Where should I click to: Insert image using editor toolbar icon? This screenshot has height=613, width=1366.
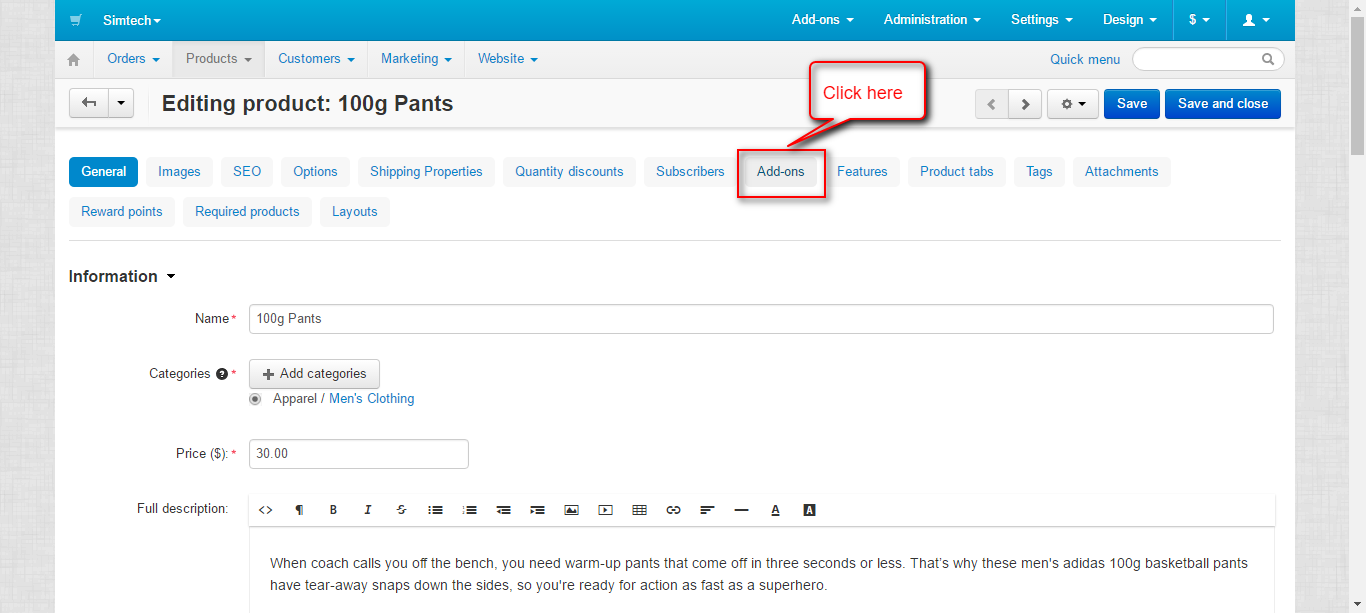pyautogui.click(x=571, y=510)
